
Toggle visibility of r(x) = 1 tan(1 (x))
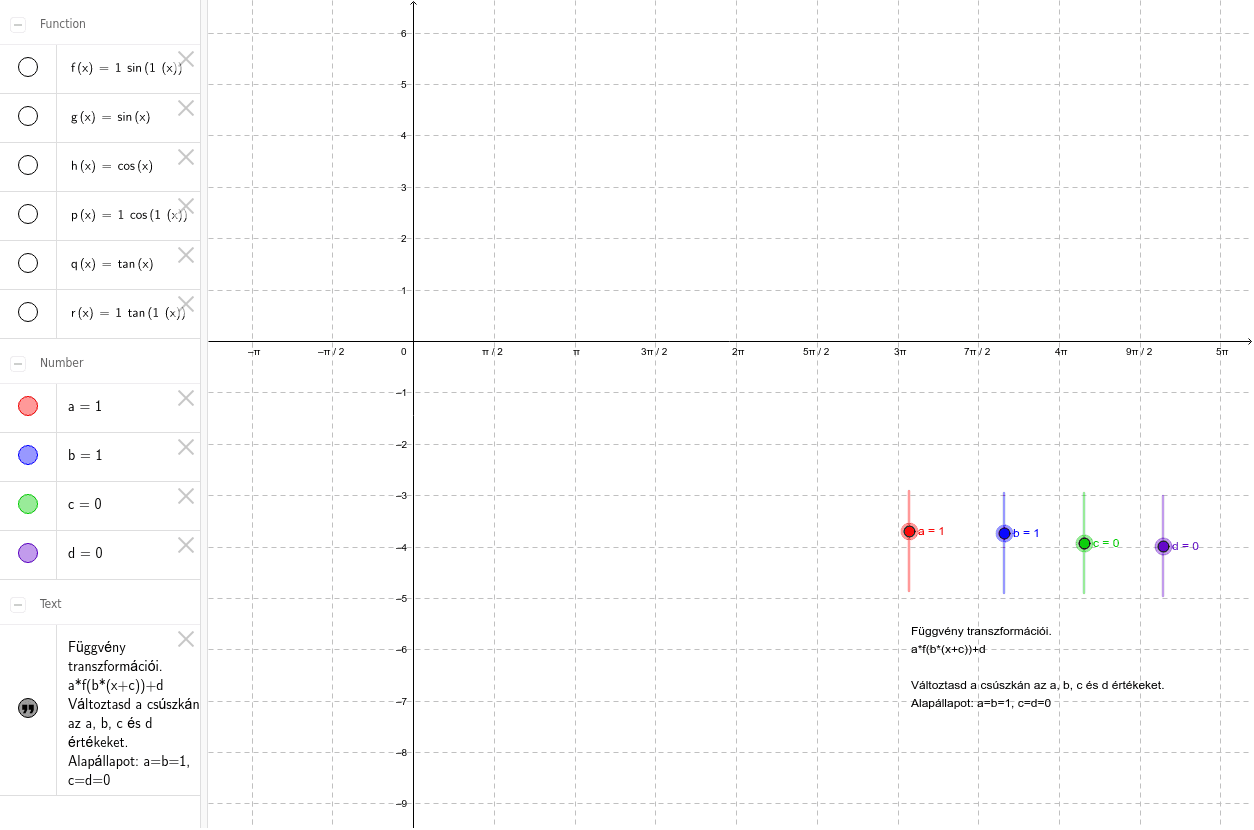[x=28, y=312]
